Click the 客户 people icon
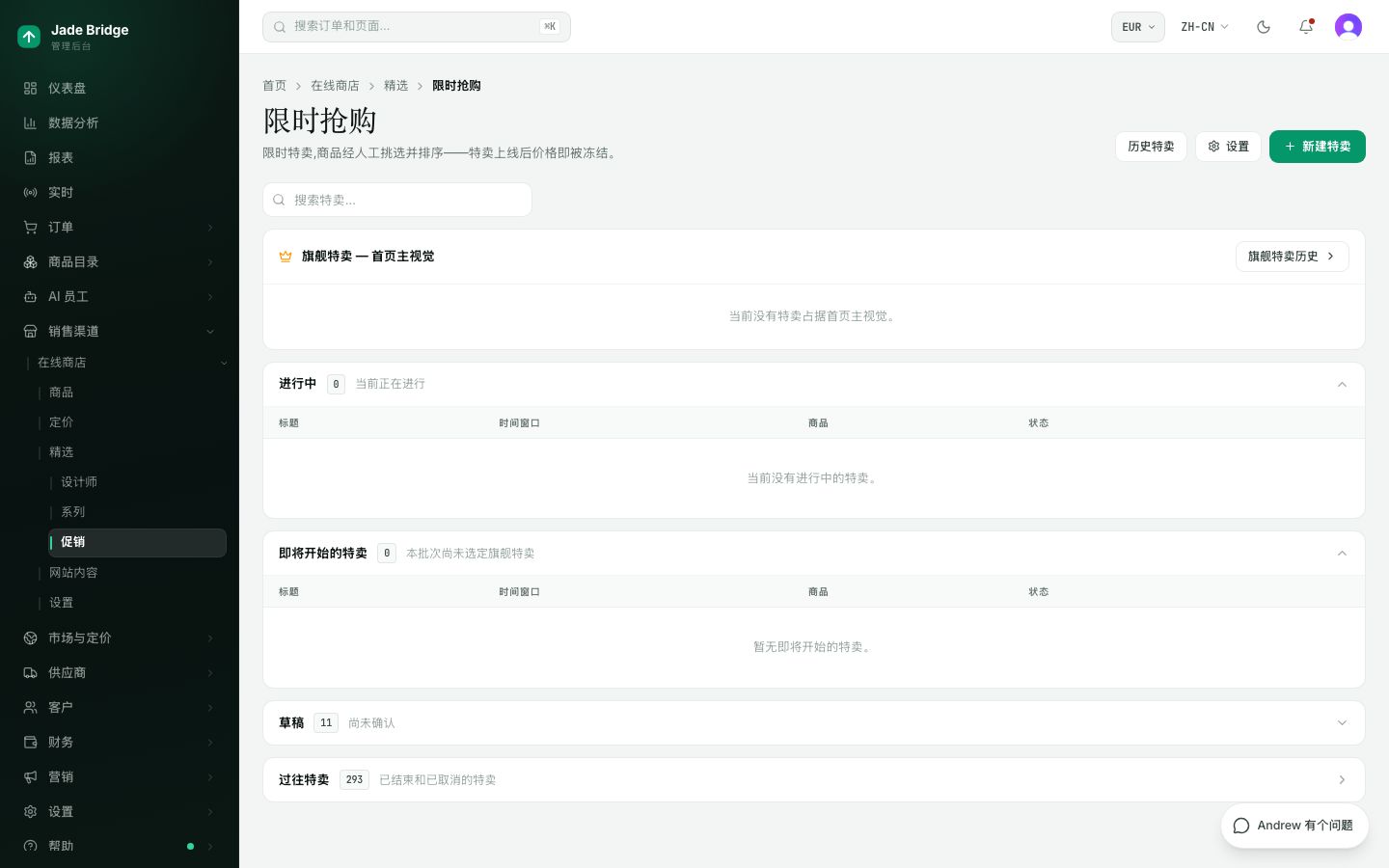The height and width of the screenshot is (868, 1389). click(30, 707)
